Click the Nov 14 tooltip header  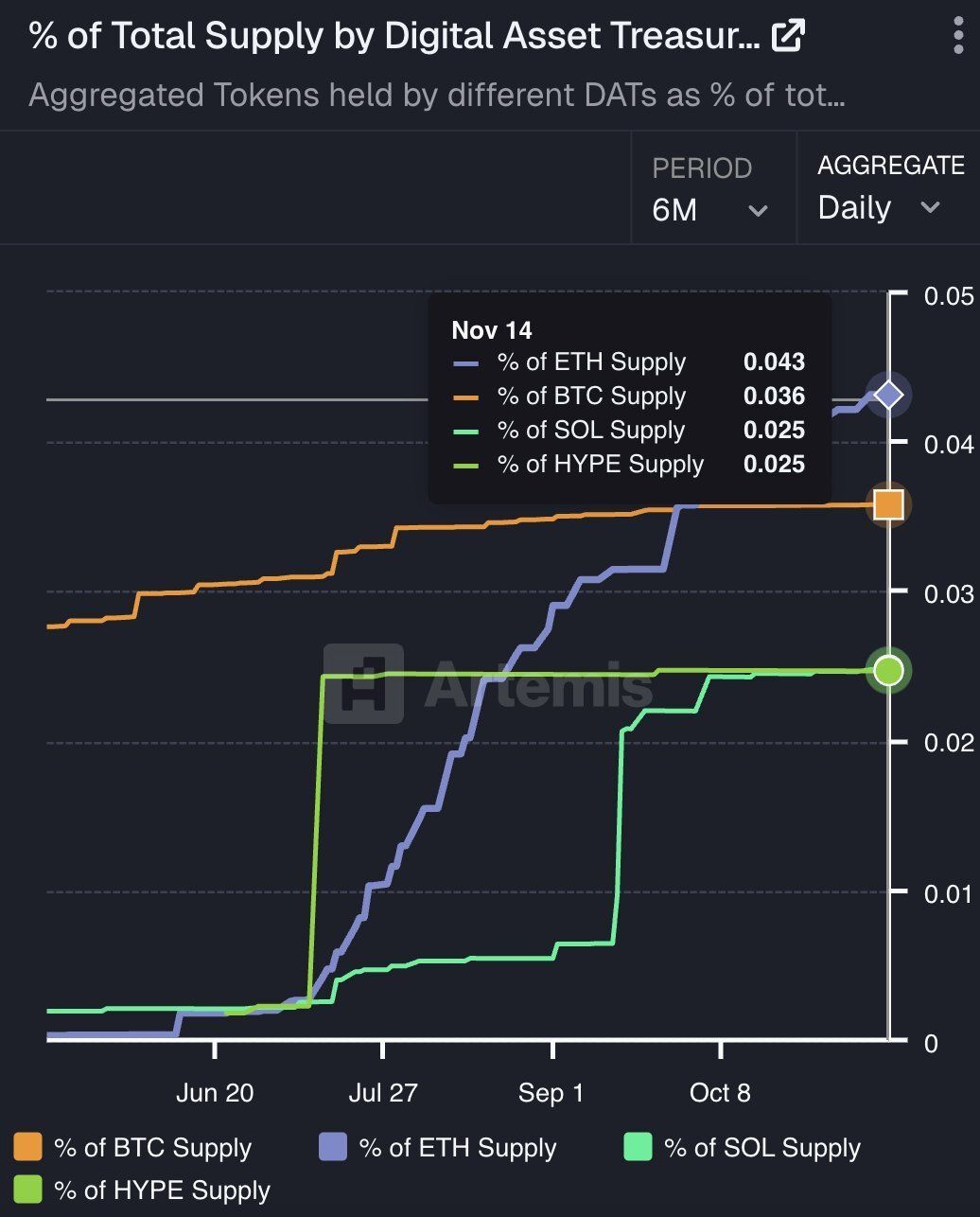pos(492,330)
